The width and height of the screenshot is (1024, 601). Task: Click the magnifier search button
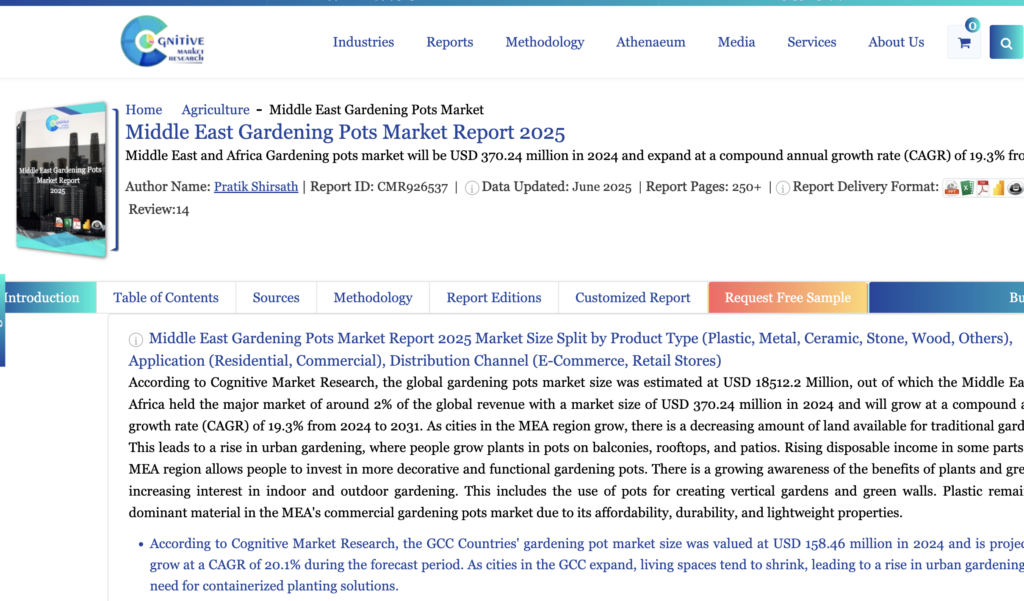coord(1006,42)
